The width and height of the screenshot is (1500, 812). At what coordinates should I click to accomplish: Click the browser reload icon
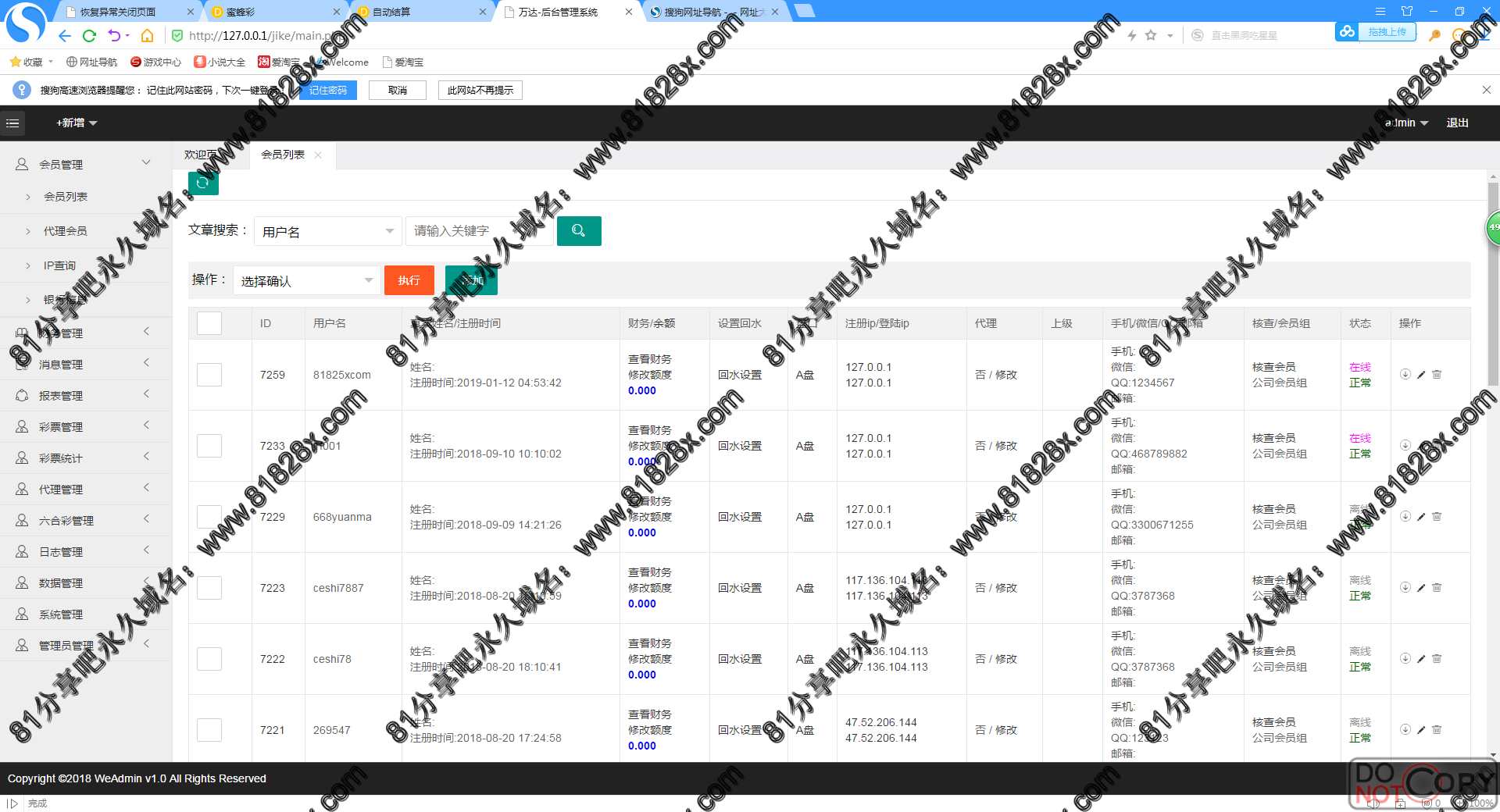pos(89,36)
